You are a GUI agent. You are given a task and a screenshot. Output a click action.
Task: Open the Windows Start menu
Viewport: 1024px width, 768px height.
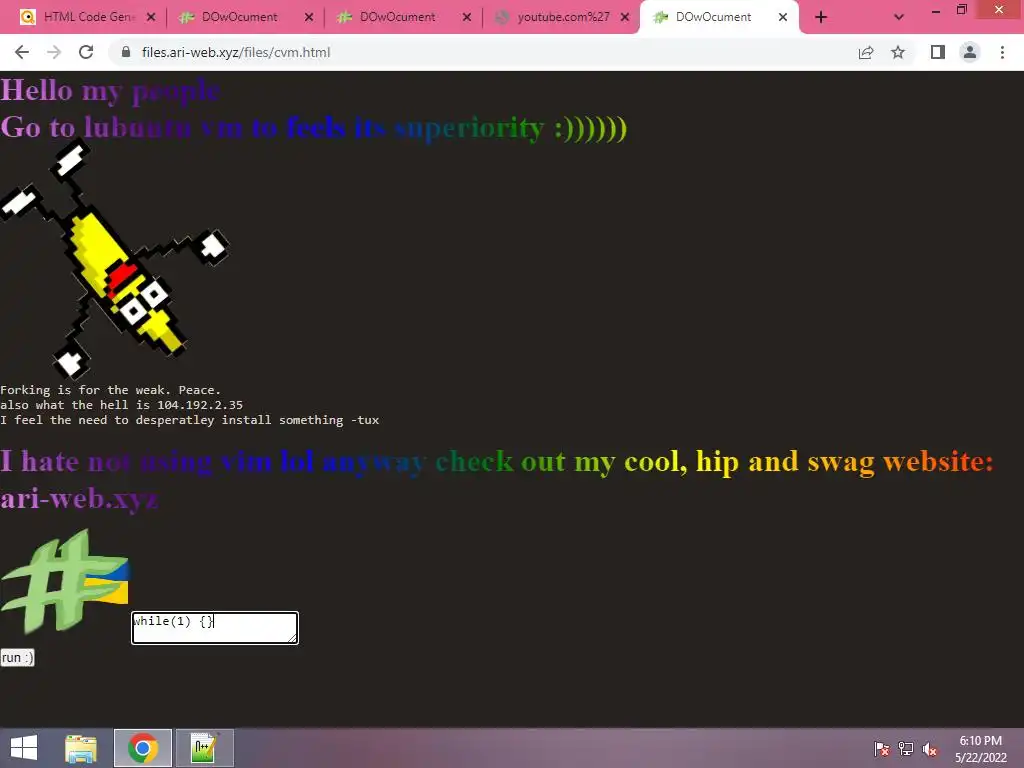tap(24, 748)
